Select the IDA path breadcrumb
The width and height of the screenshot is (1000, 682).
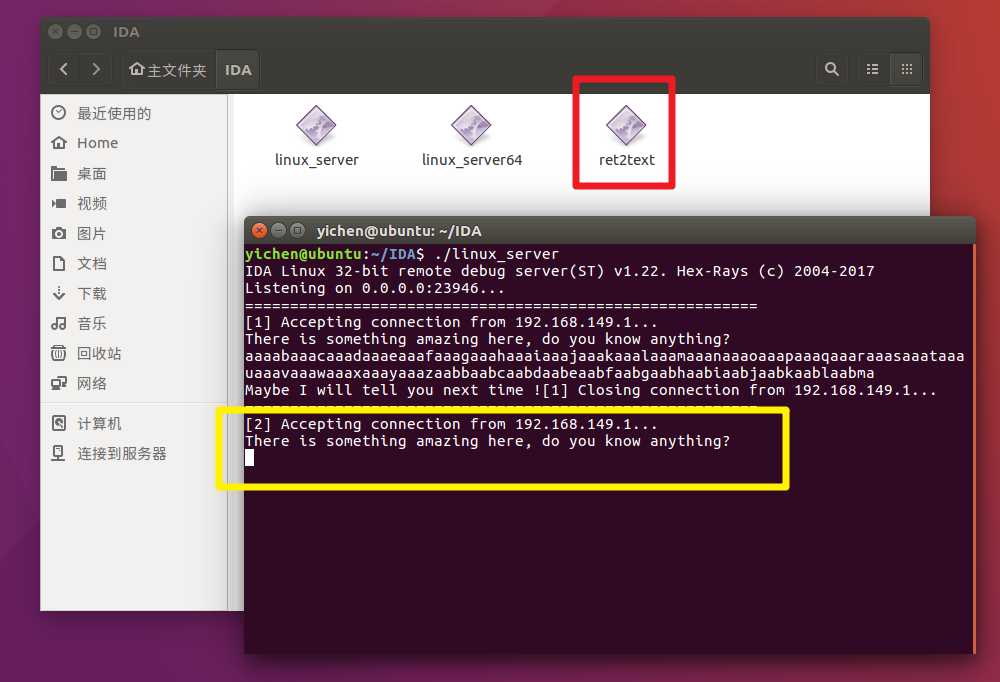coord(238,70)
